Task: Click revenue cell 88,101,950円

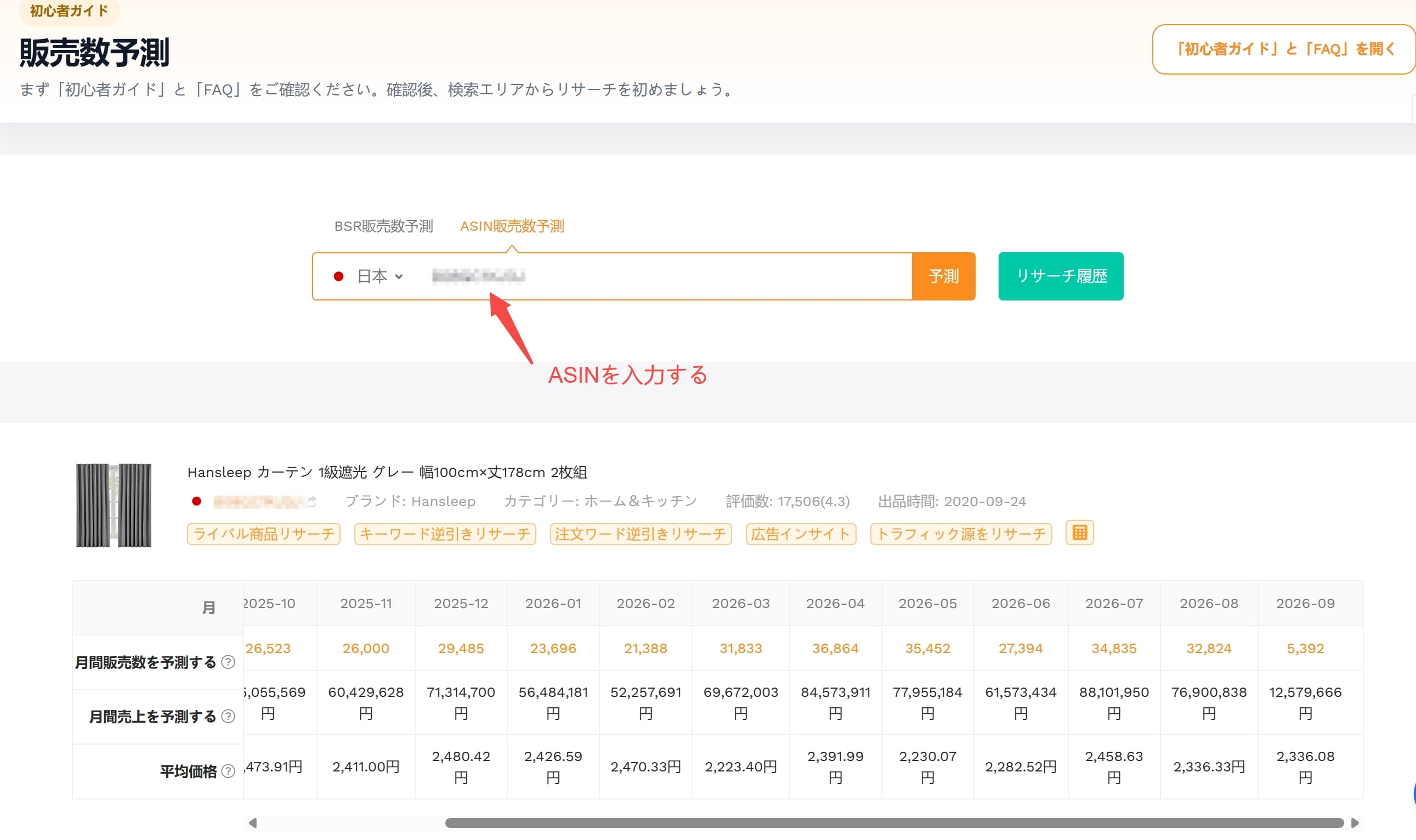Action: (x=1114, y=702)
